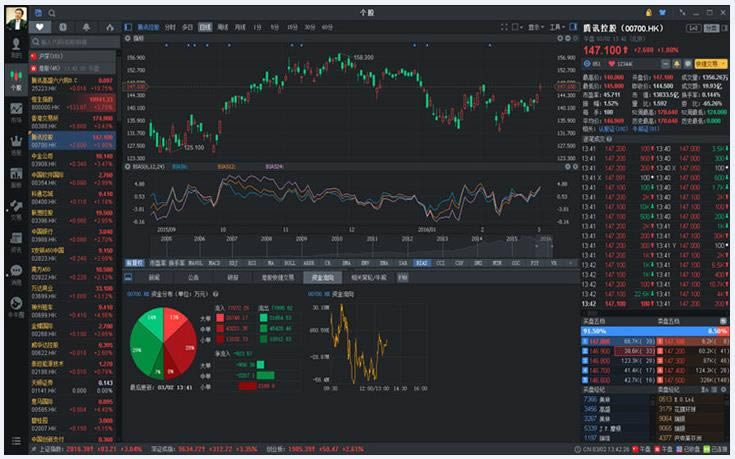This screenshot has height=459, width=735.
Task: Open gear icon in broker queue header
Action: click(x=724, y=390)
